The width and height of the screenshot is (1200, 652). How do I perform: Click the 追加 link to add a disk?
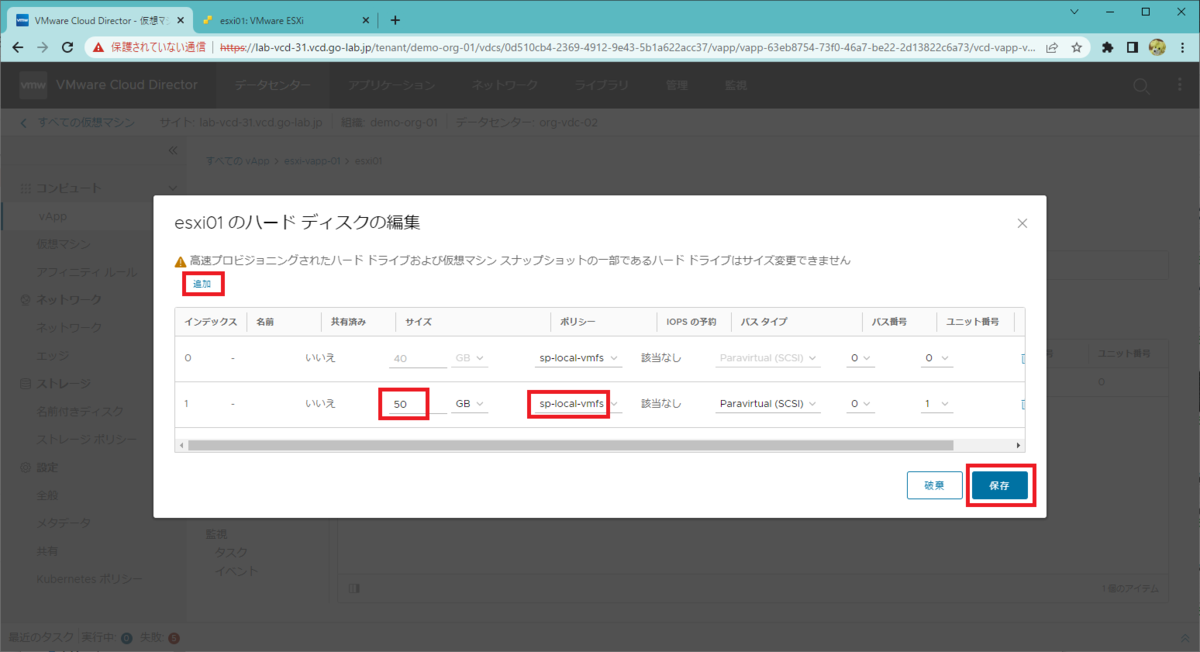202,284
